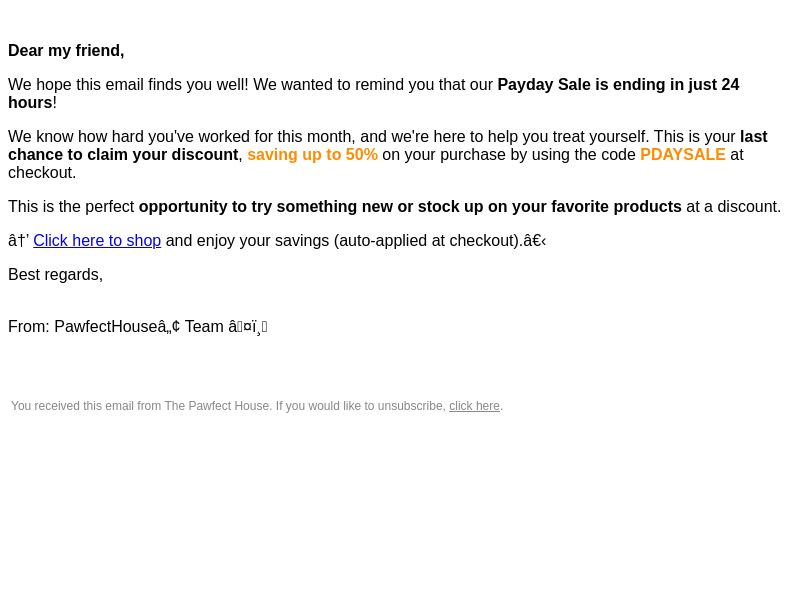Click the garbled arrow symbol before shop link
800x600 pixels.
tap(18, 240)
